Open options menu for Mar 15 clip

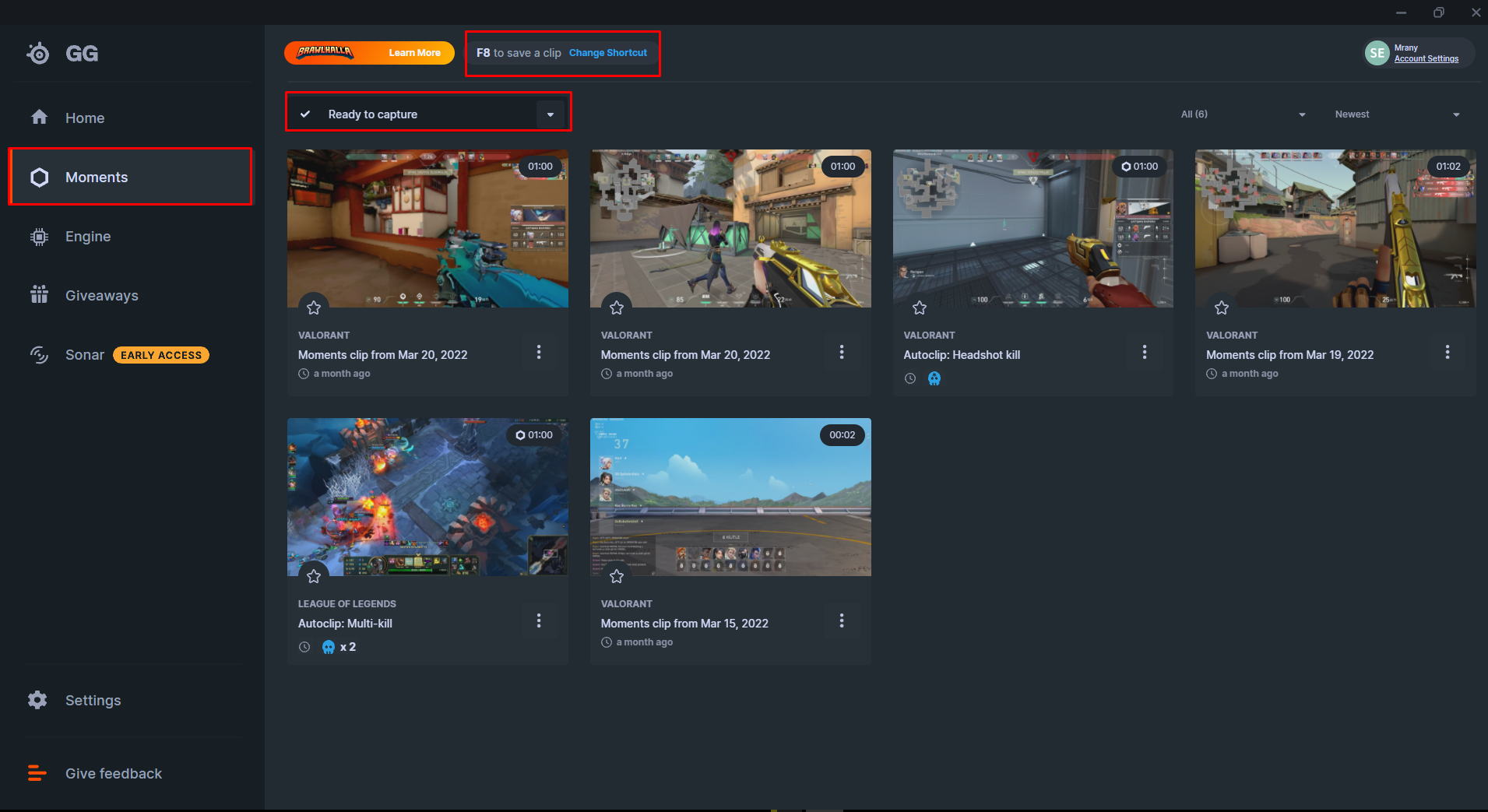click(842, 620)
